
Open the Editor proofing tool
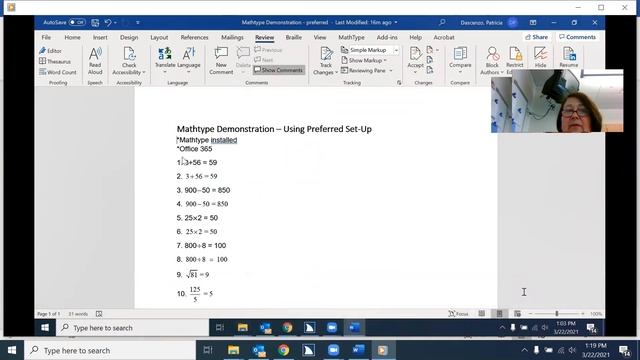50,51
